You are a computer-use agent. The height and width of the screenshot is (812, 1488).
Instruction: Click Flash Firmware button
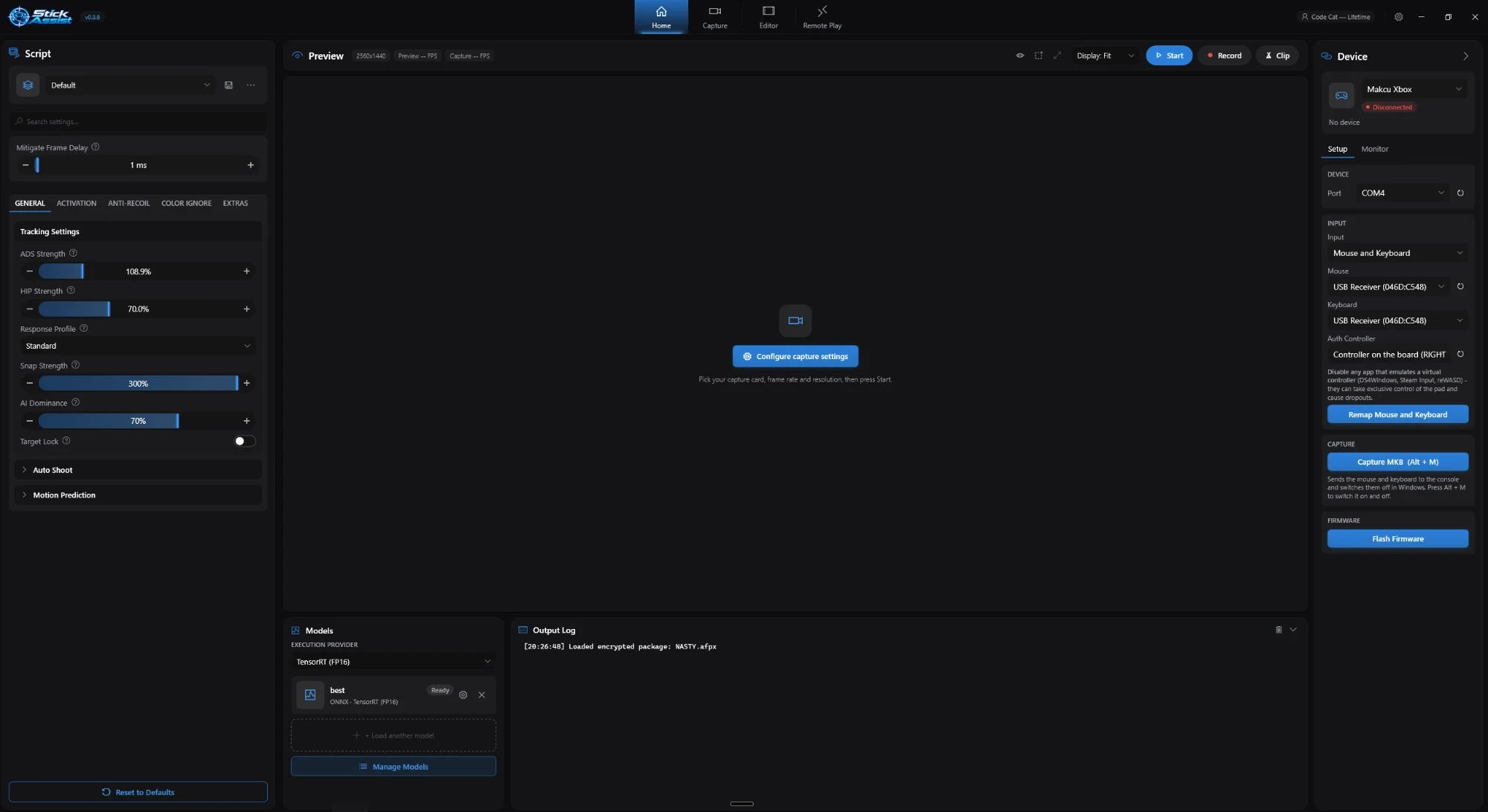coord(1398,539)
